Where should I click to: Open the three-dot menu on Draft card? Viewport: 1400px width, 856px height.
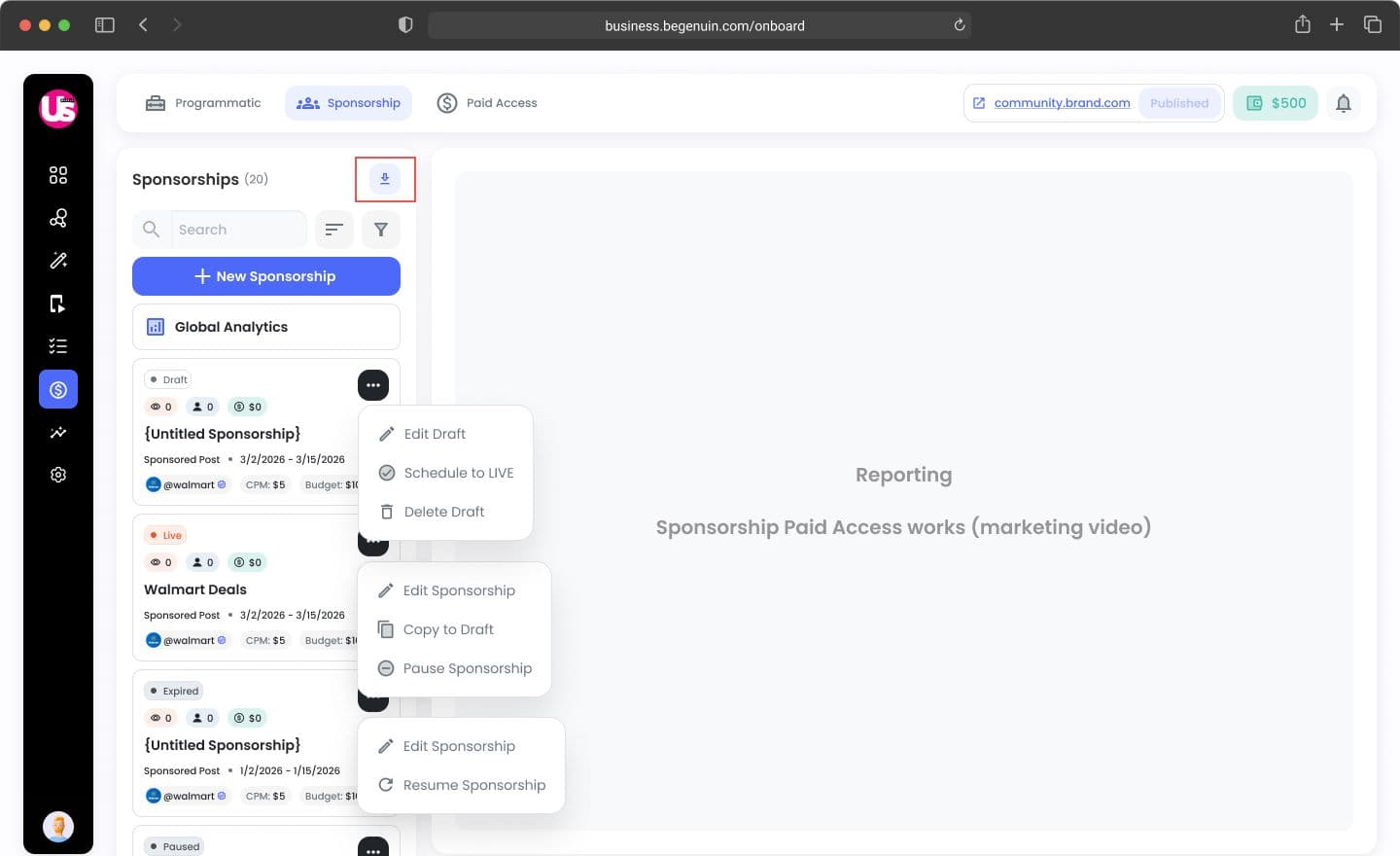[x=373, y=385]
